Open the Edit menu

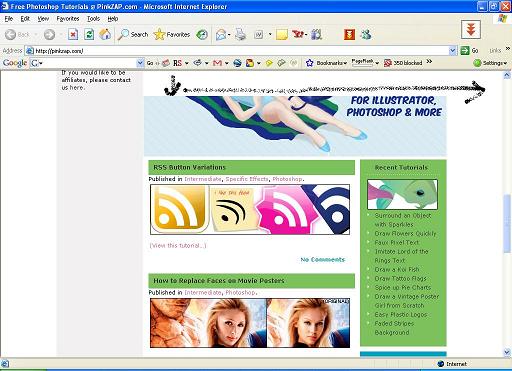click(x=25, y=19)
